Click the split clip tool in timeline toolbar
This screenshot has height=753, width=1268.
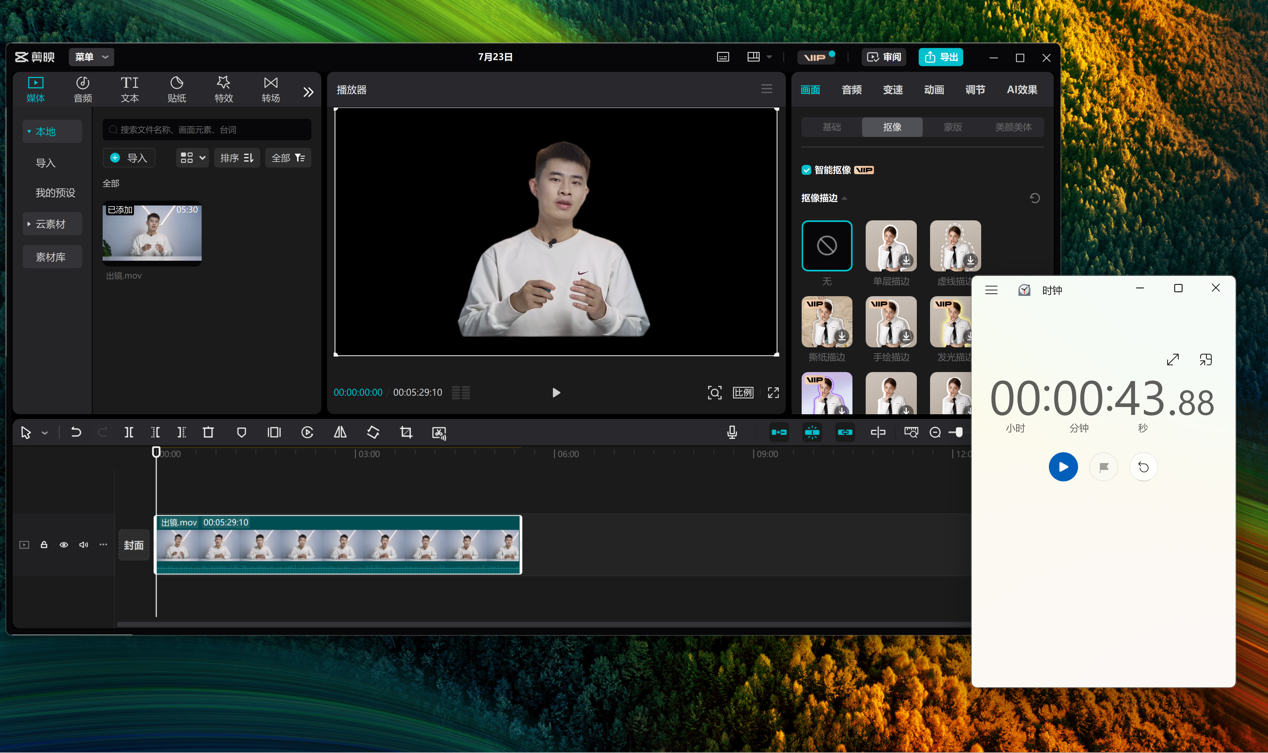click(x=129, y=433)
